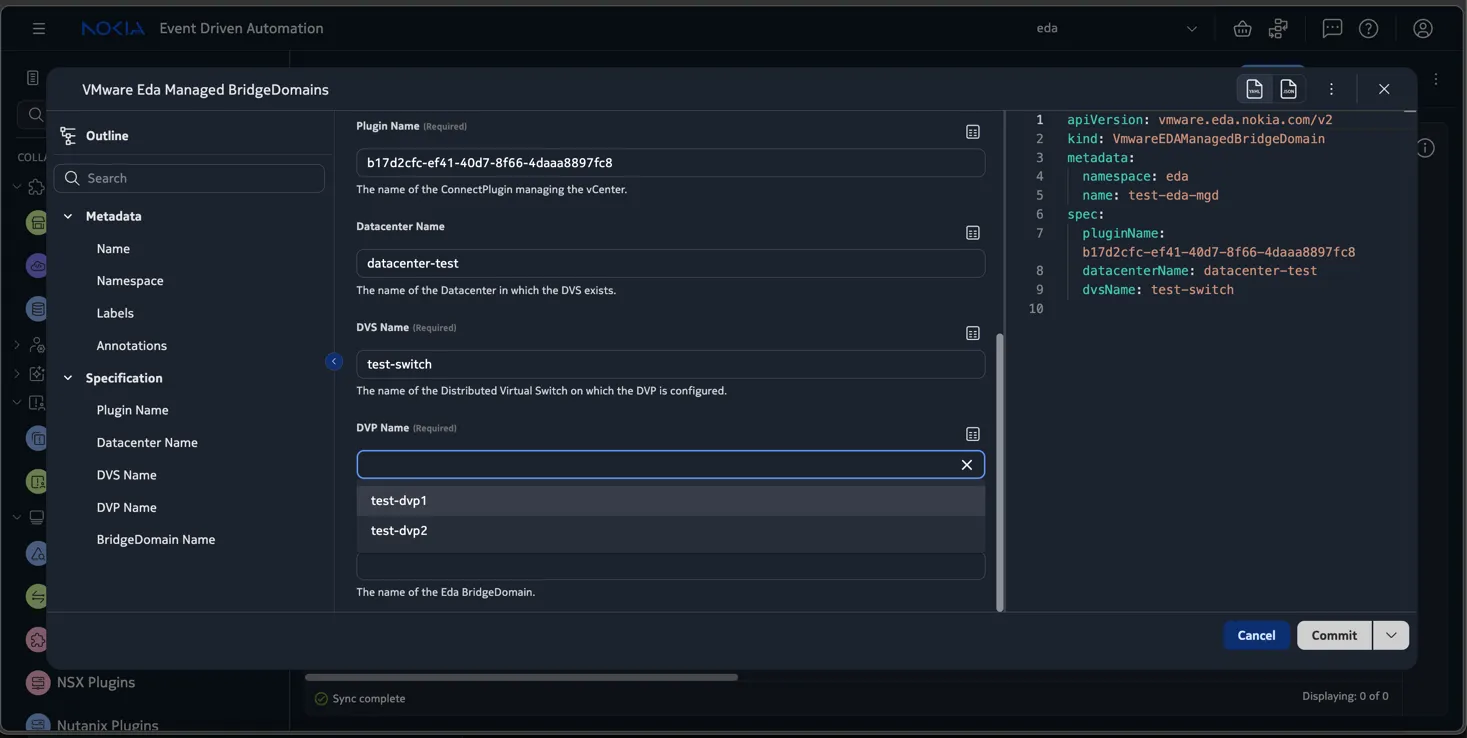
Task: Click the Commit button
Action: tap(1334, 635)
